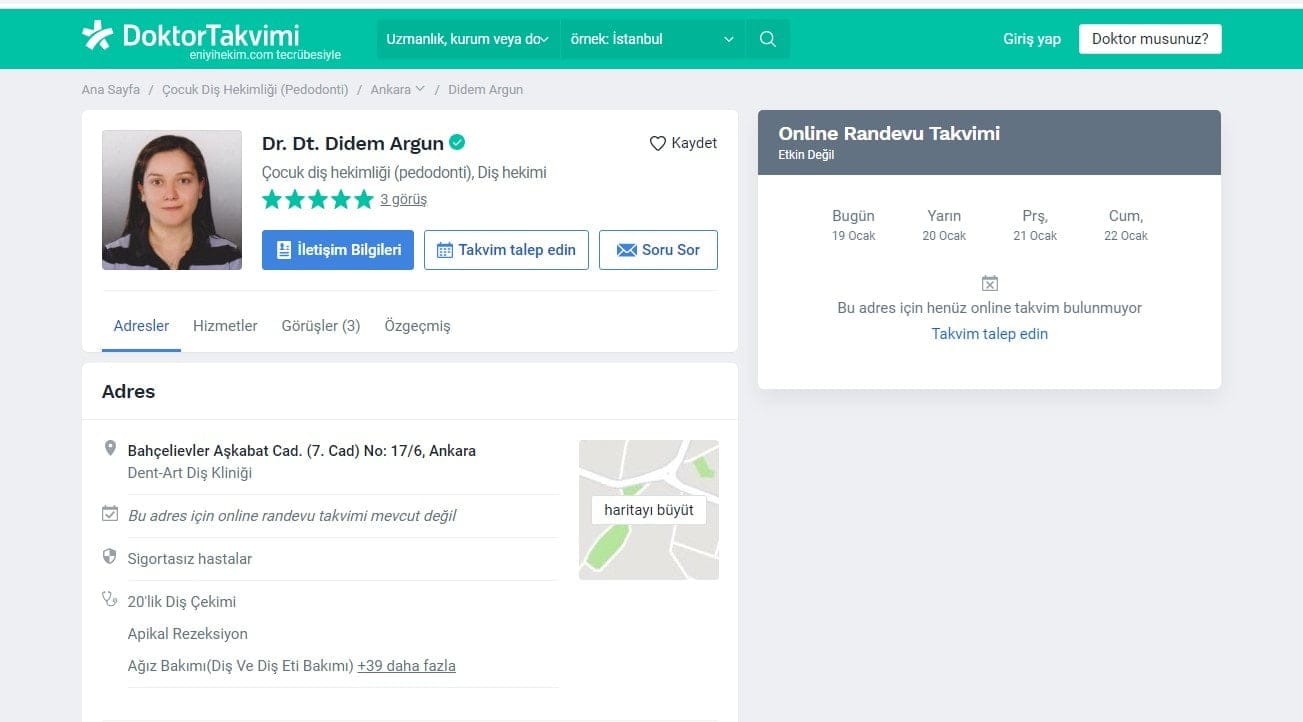Click the haritayı büyüt map thumbnail
The image size is (1303, 722).
649,510
